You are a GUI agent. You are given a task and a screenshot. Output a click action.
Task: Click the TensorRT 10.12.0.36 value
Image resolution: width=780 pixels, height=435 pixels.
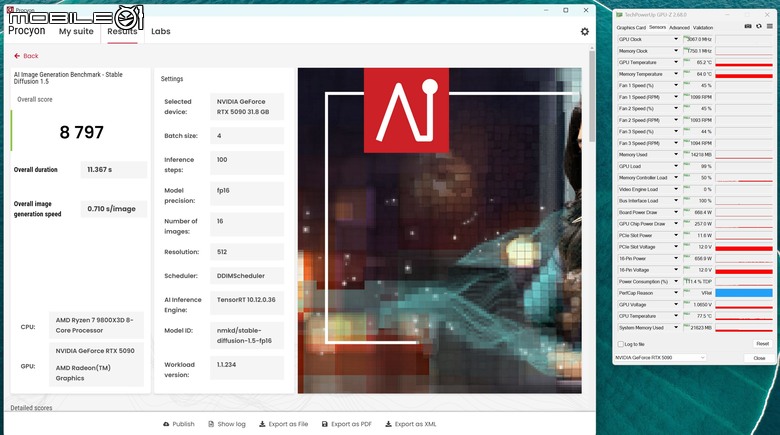(x=247, y=303)
